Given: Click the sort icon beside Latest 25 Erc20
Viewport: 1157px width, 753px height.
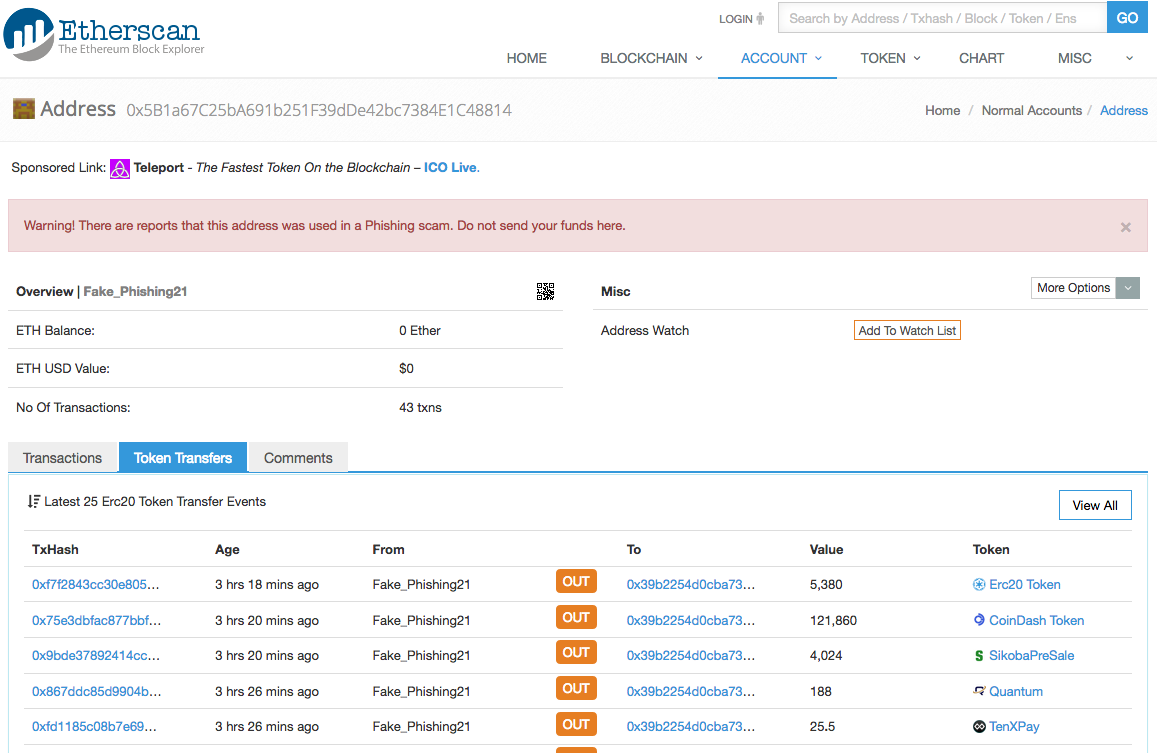Looking at the screenshot, I should 33,501.
